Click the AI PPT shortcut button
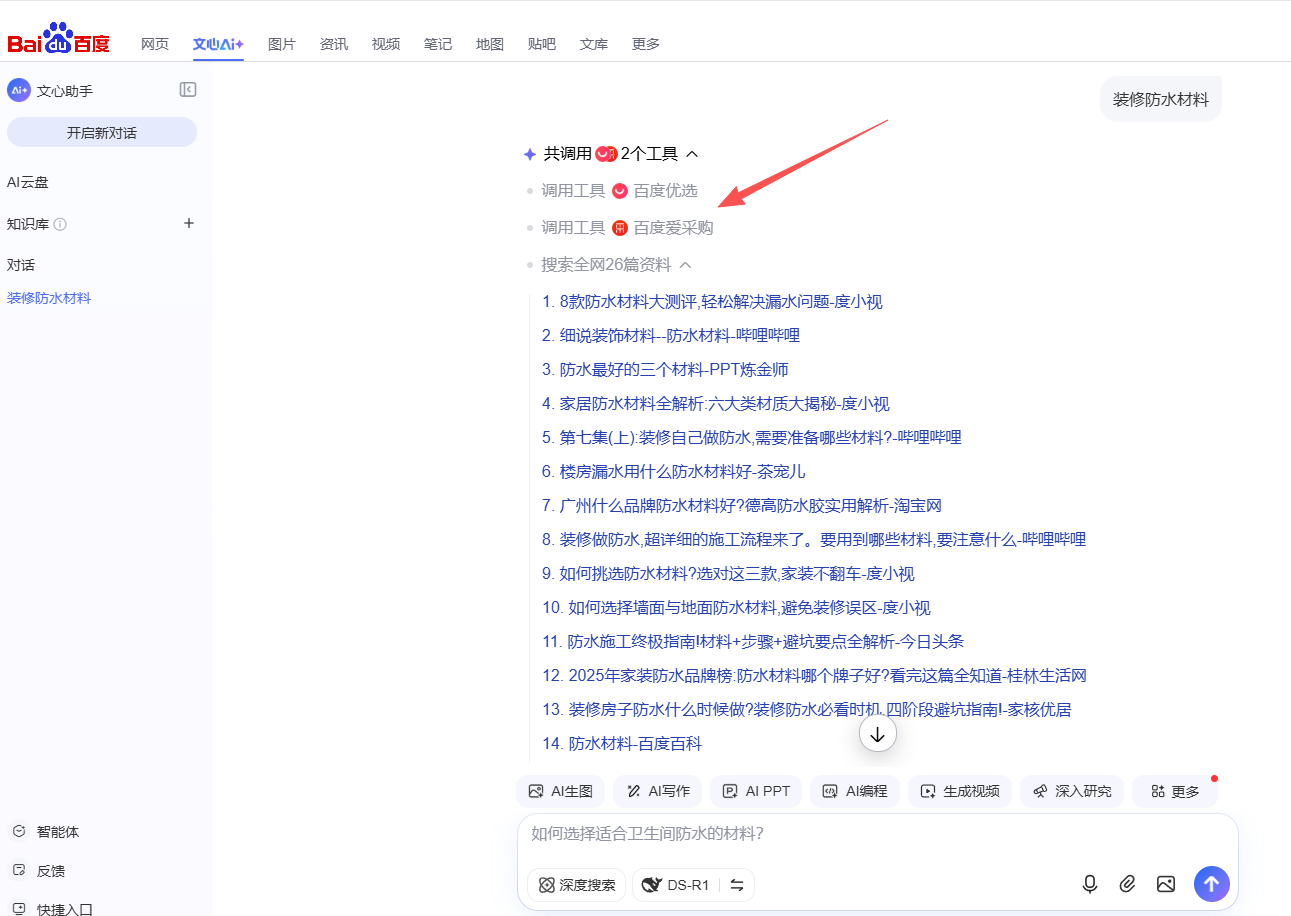 (x=757, y=791)
